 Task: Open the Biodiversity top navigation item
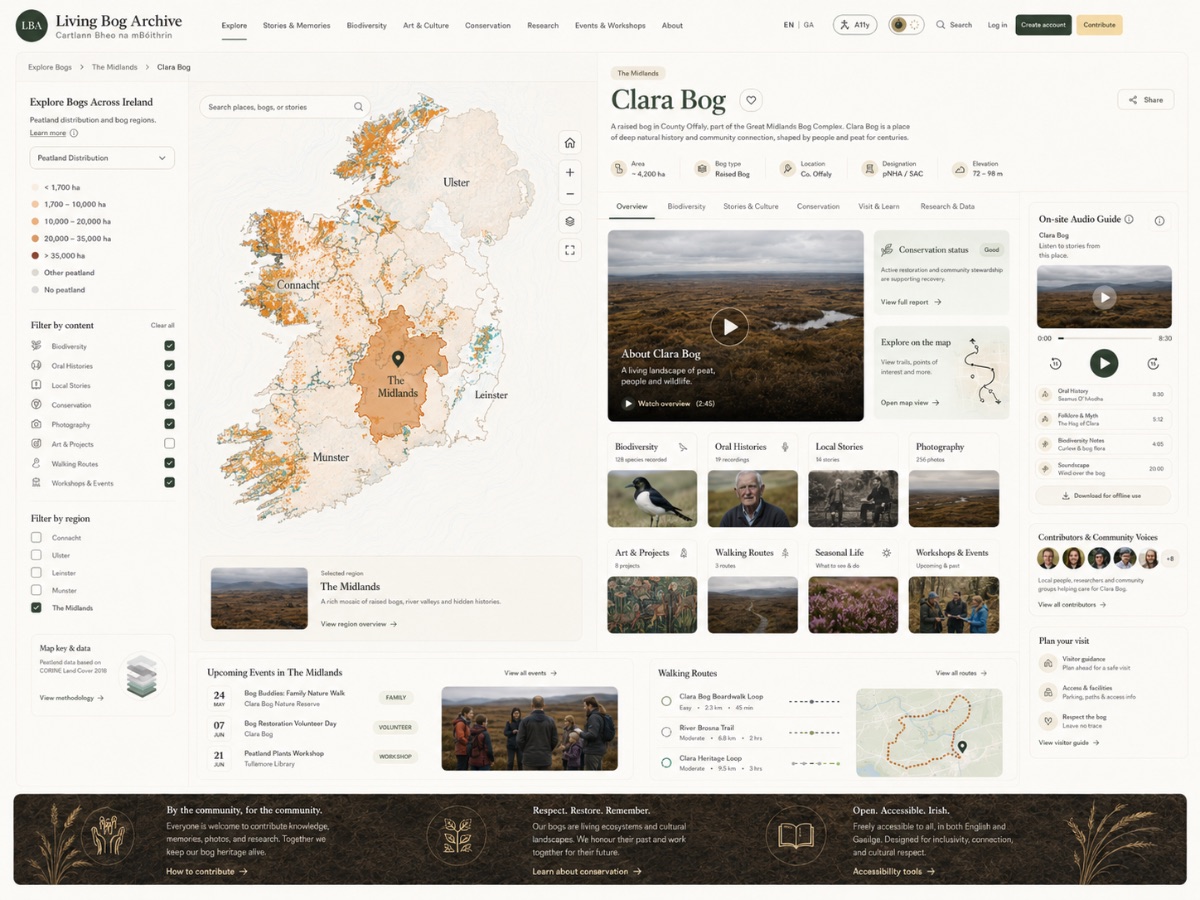[x=366, y=25]
